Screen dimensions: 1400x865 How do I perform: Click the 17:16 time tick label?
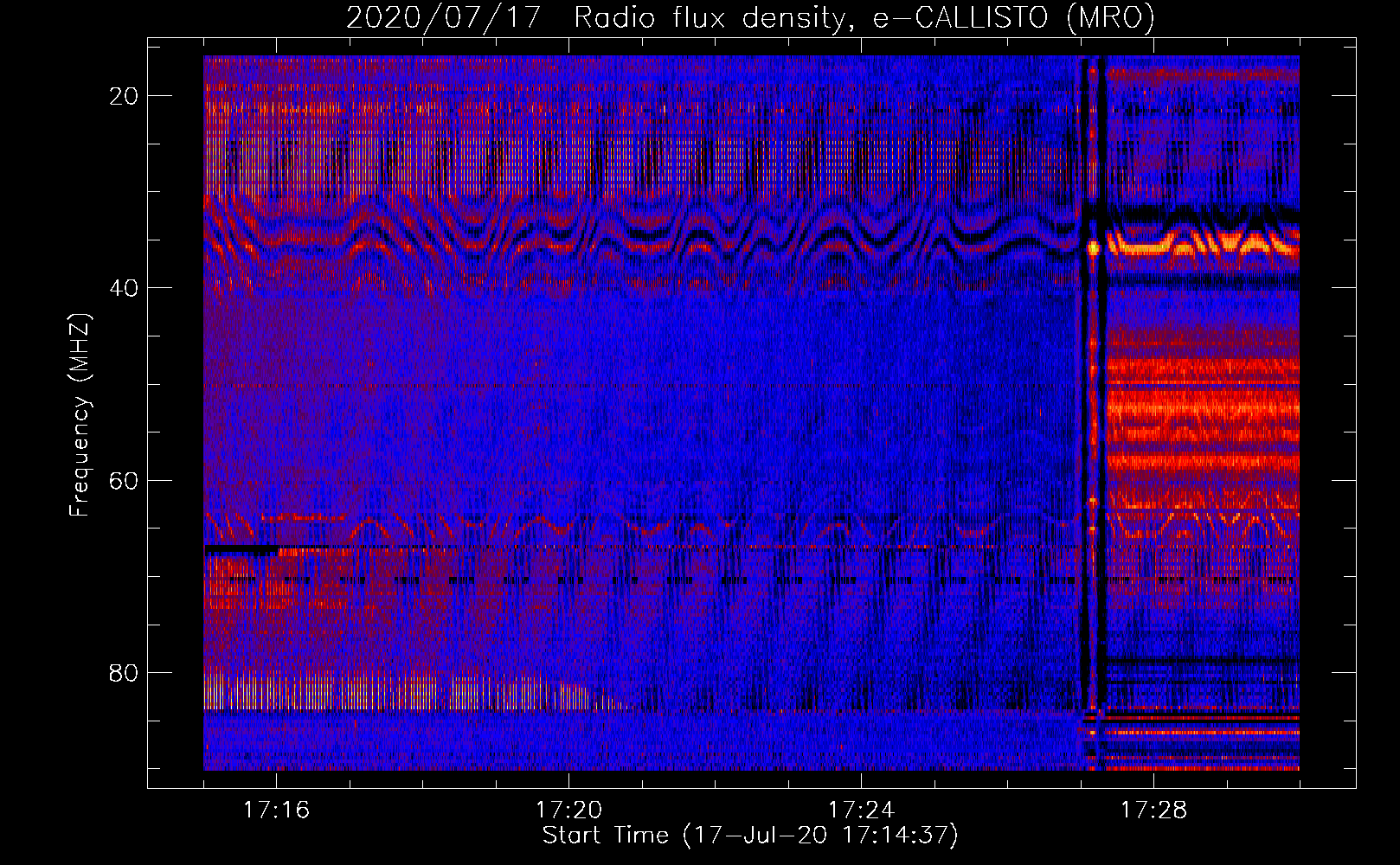pos(276,810)
